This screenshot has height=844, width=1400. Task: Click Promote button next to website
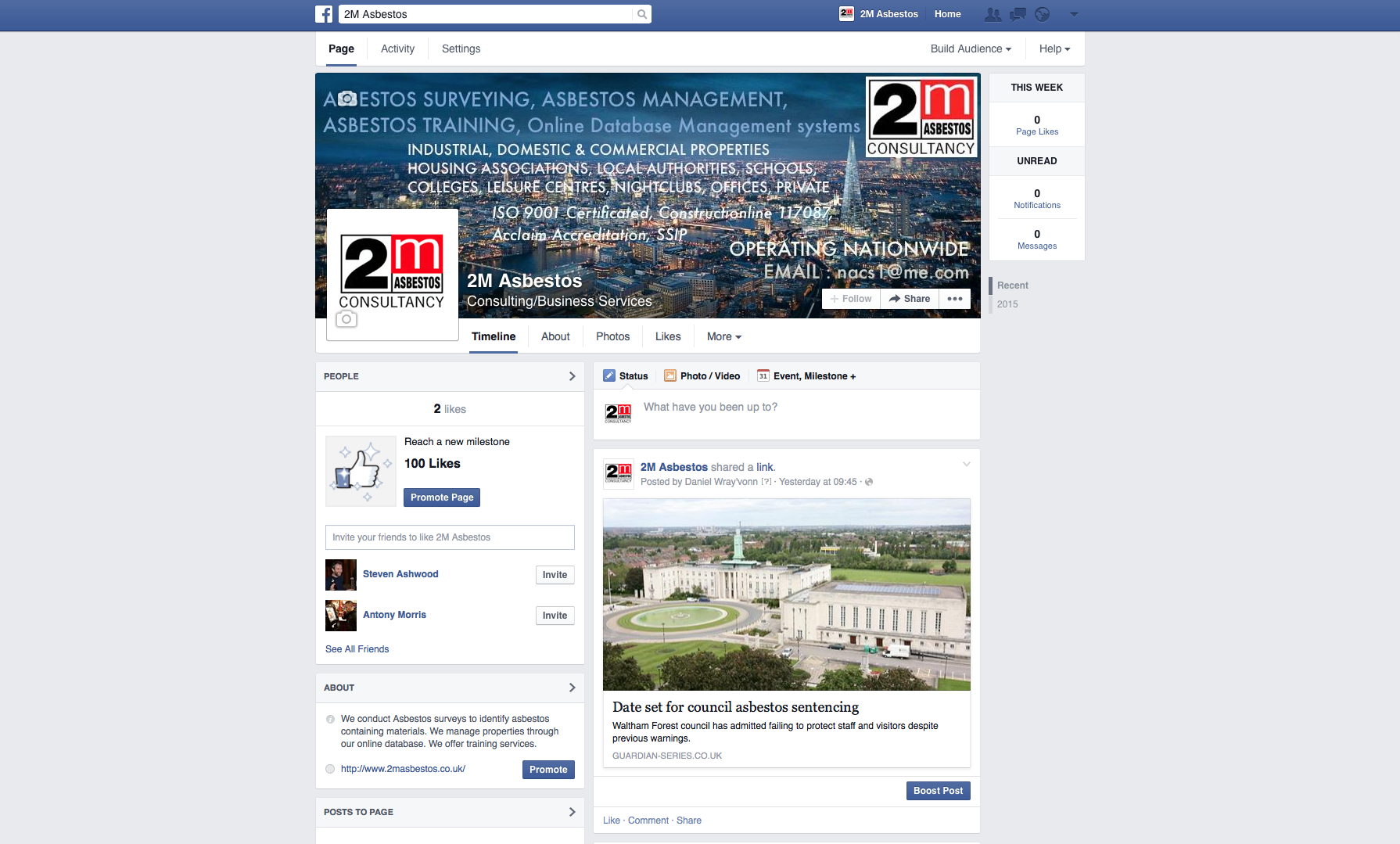coord(548,770)
